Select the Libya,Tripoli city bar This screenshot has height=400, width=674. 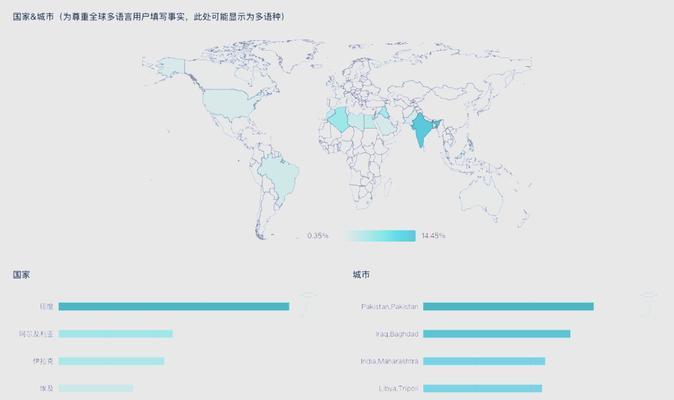click(482, 388)
